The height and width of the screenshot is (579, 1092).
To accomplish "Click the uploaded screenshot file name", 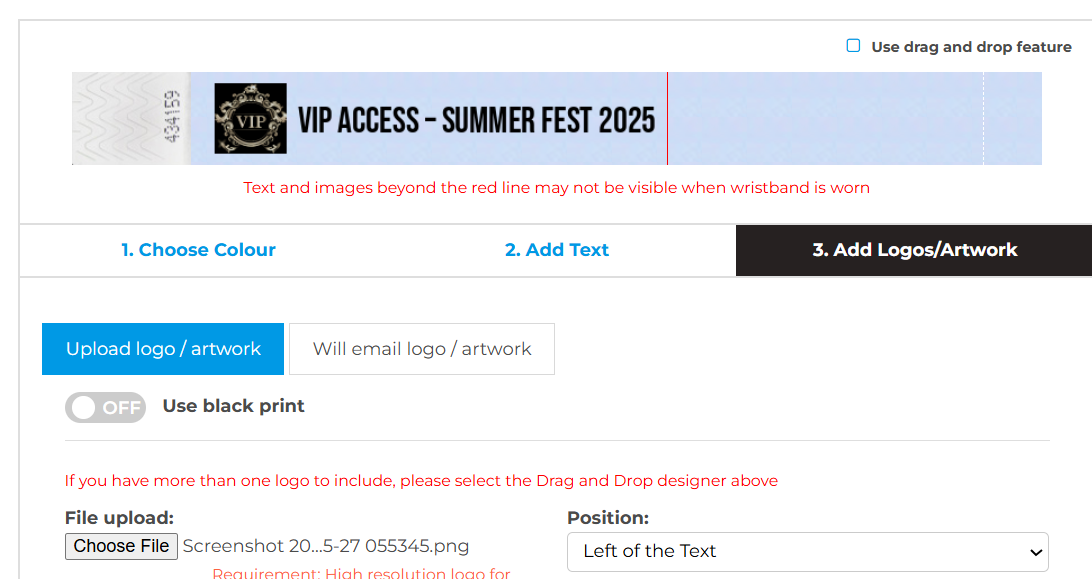I will 325,546.
